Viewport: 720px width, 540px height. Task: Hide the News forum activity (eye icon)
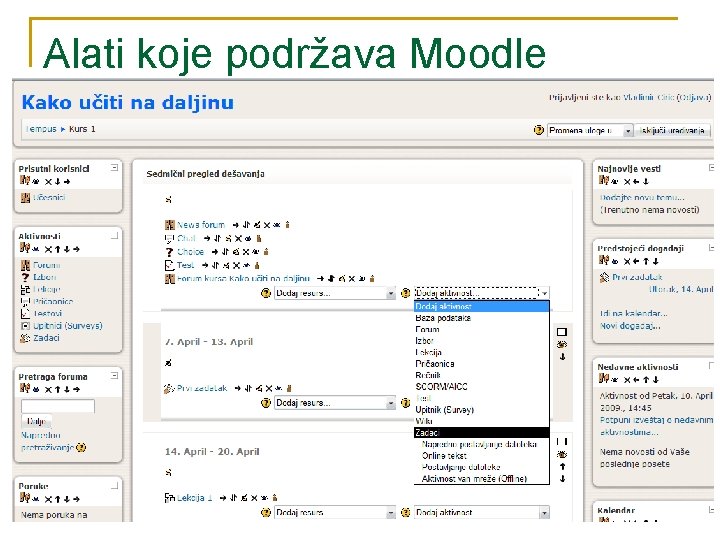pos(276,225)
